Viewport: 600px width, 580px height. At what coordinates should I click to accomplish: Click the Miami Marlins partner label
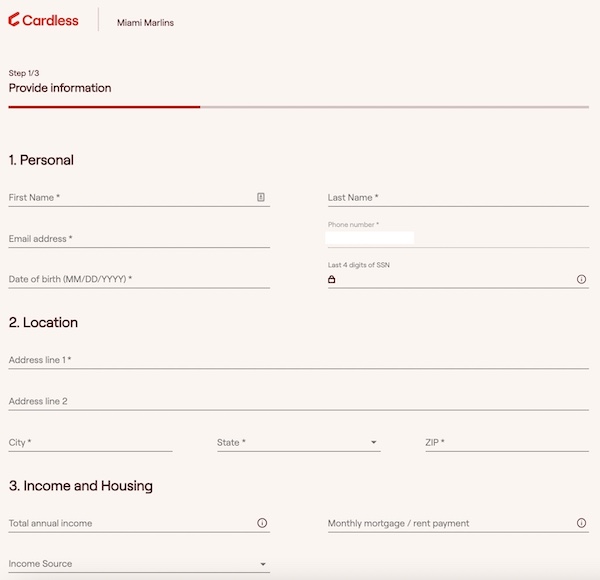[x=145, y=23]
